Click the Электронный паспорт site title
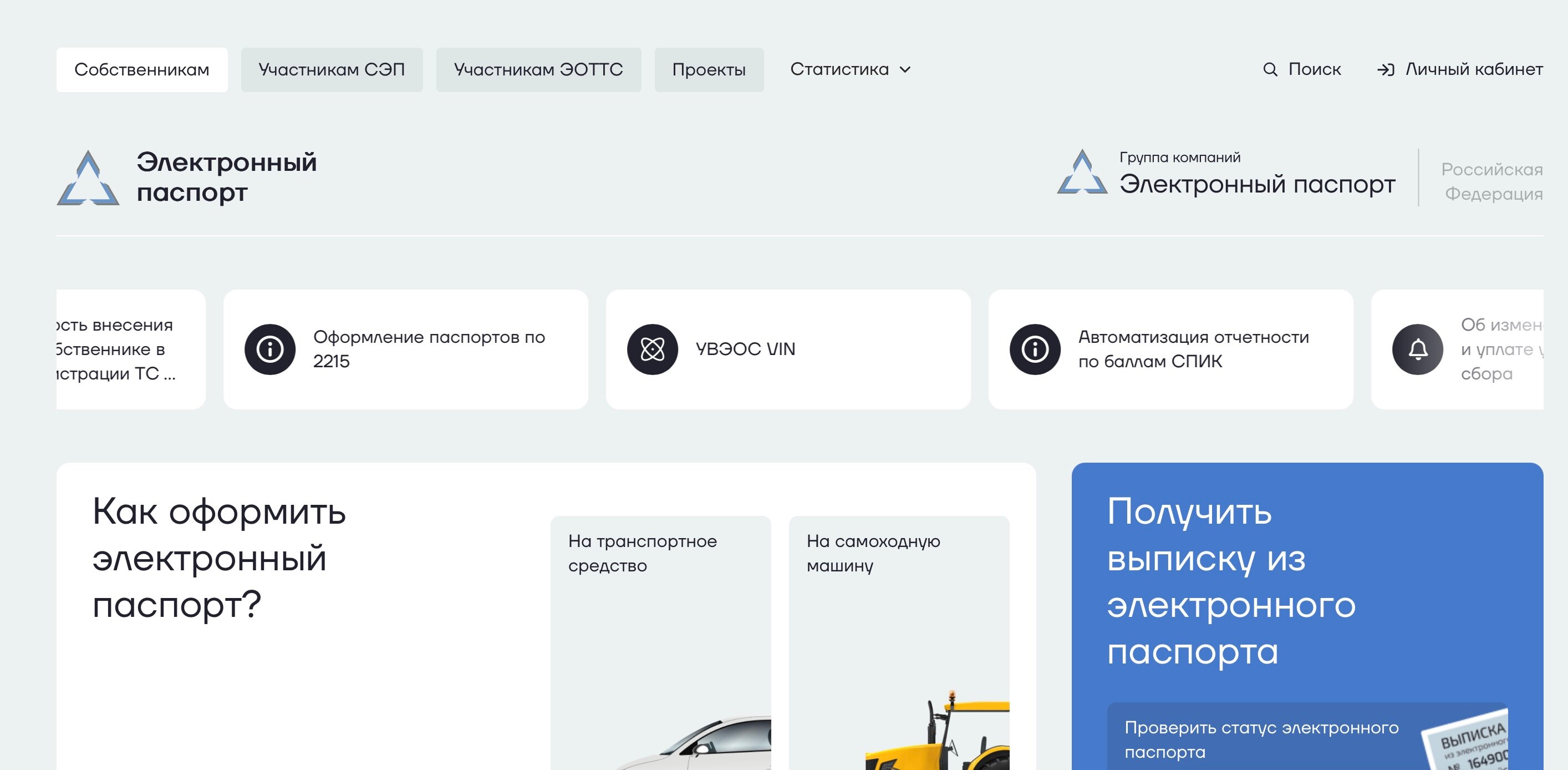This screenshot has height=770, width=1568. click(x=226, y=178)
